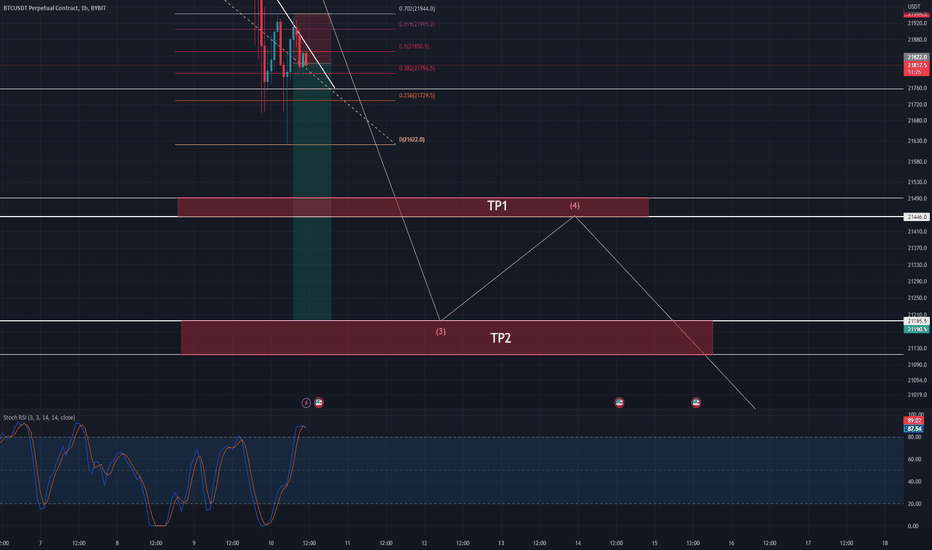
Task: Select the 0.702(21944.0) Fibonacci label
Action: tap(417, 9)
